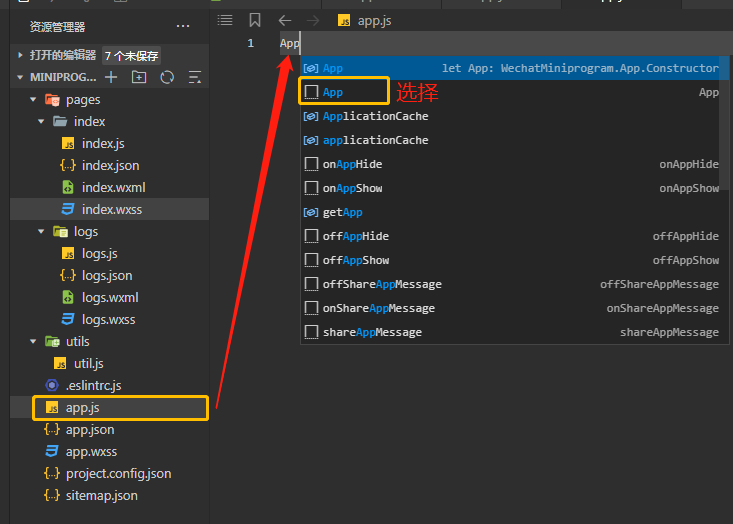Click line number 1 in gutter
Screen dimensions: 733x524
(x=251, y=43)
